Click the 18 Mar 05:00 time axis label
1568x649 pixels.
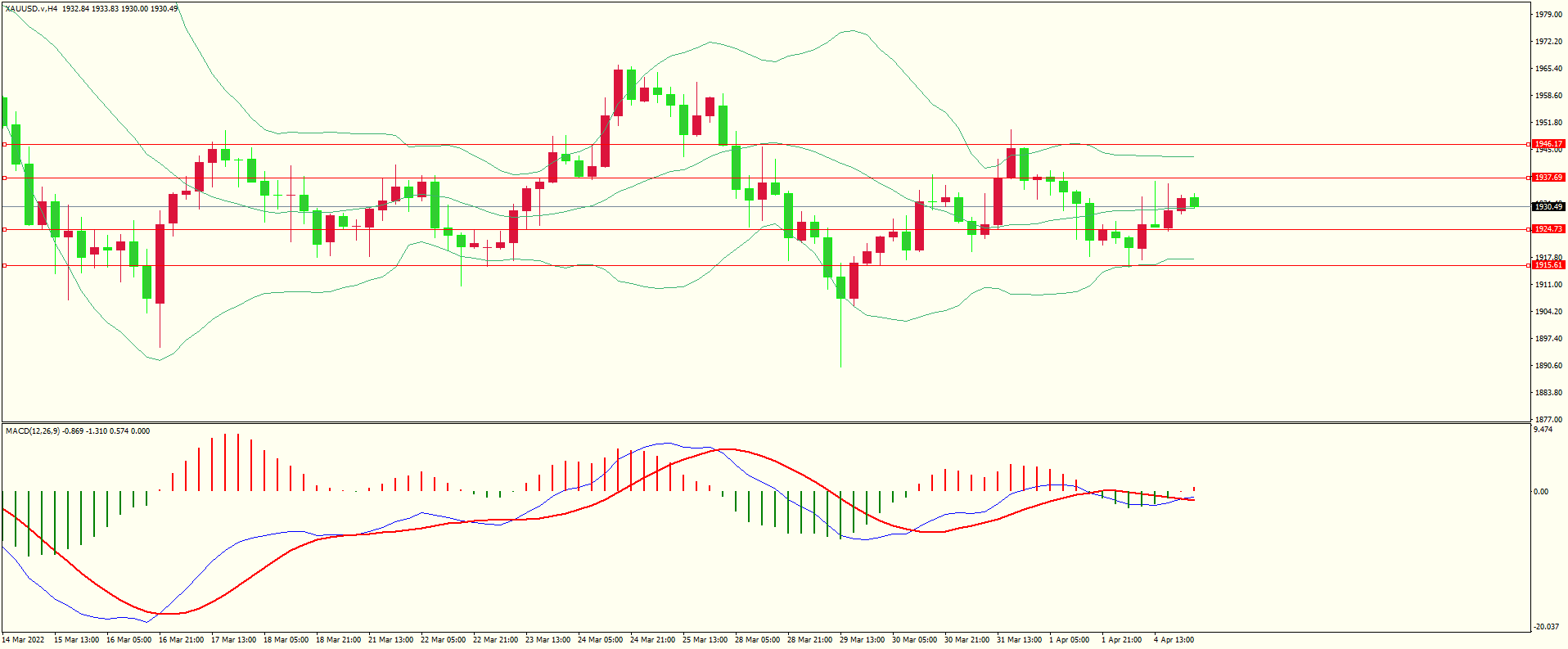coord(286,640)
